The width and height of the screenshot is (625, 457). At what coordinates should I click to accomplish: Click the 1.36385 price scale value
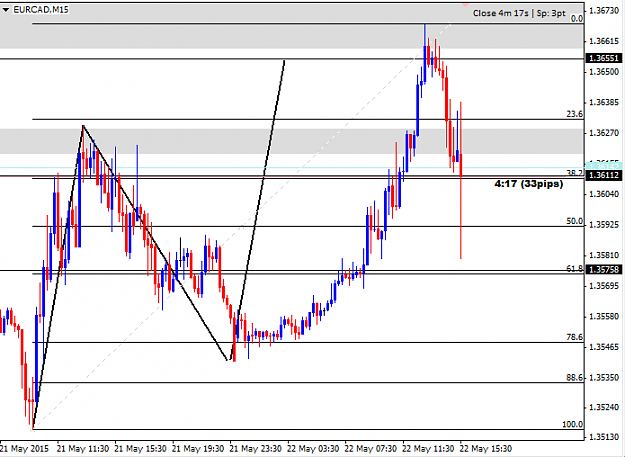604,102
